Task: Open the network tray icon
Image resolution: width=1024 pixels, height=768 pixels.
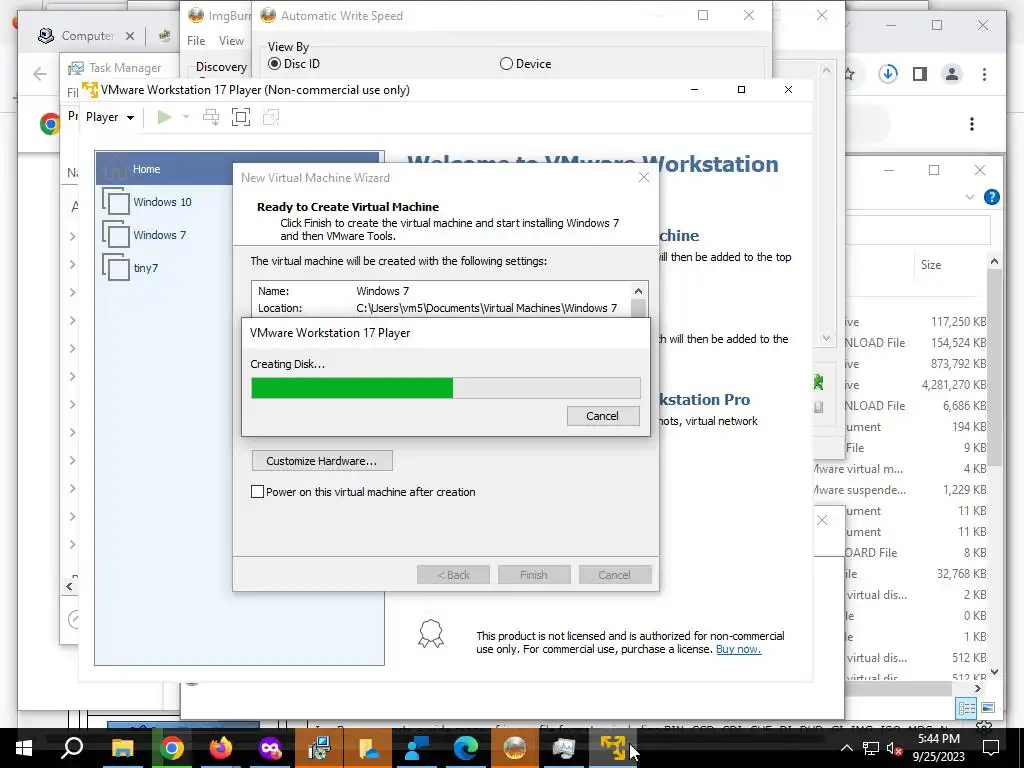Action: (871, 748)
